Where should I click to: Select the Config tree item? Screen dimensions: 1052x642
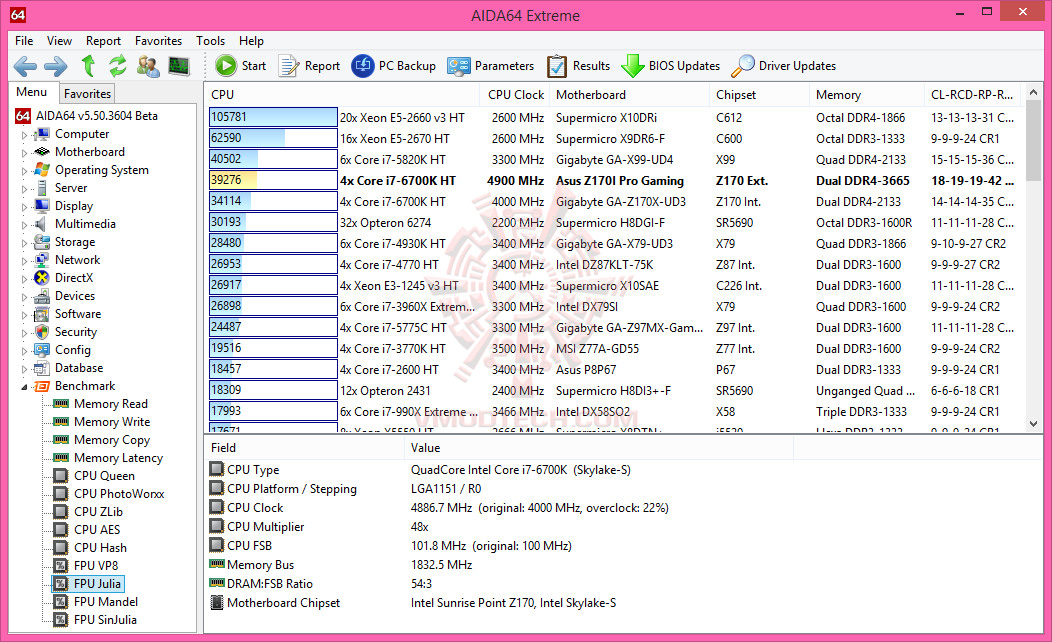tap(72, 350)
